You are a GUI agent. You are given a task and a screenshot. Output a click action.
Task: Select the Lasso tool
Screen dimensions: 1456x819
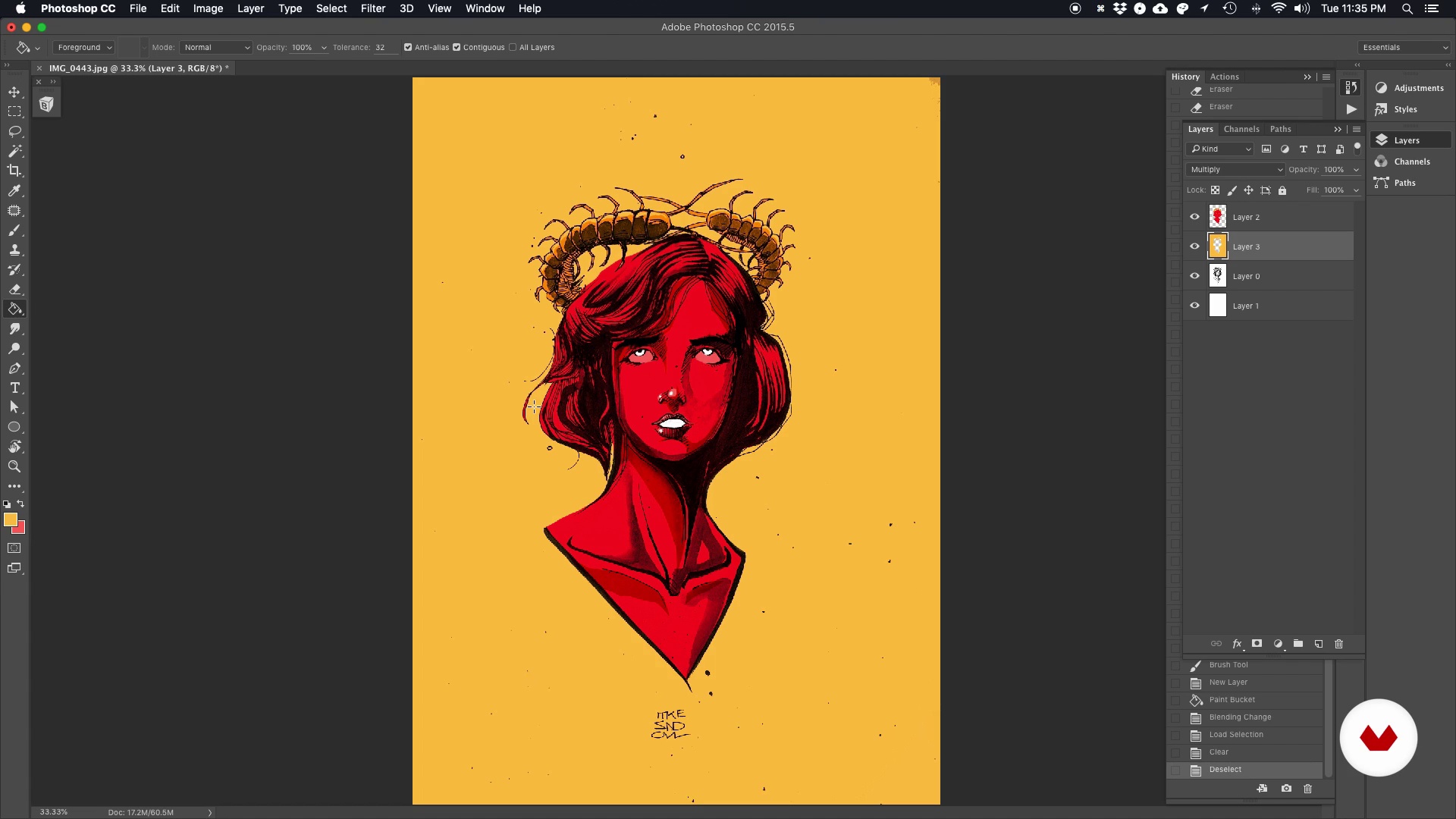click(14, 131)
